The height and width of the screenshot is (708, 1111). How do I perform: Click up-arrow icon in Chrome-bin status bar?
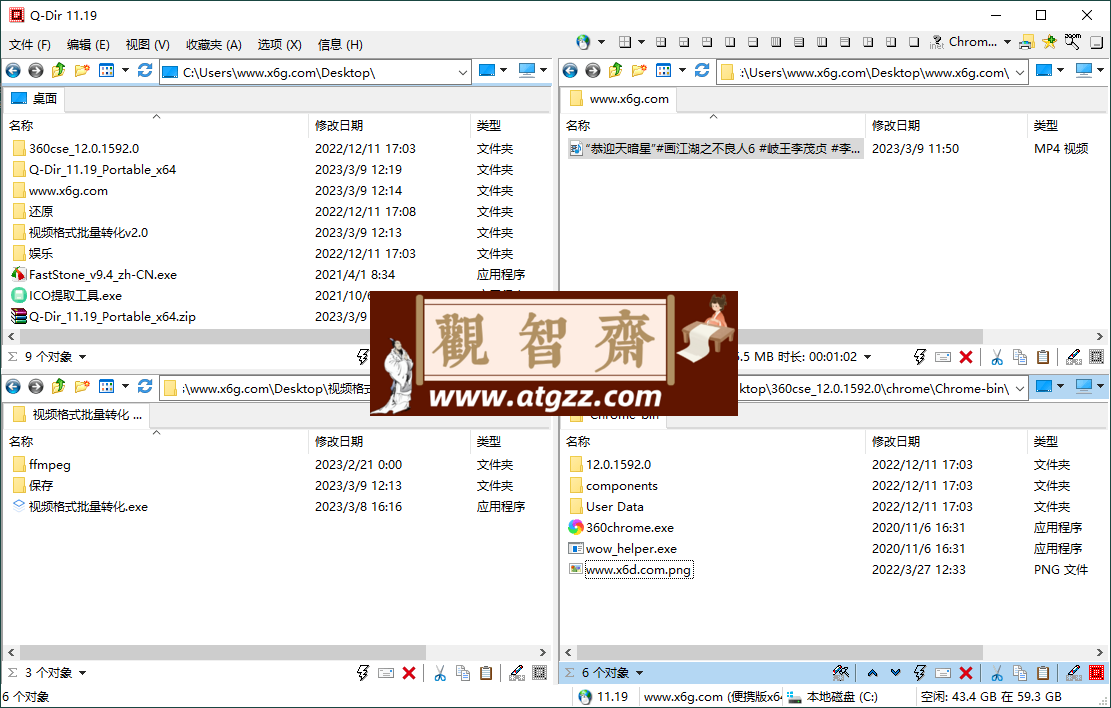pos(872,673)
